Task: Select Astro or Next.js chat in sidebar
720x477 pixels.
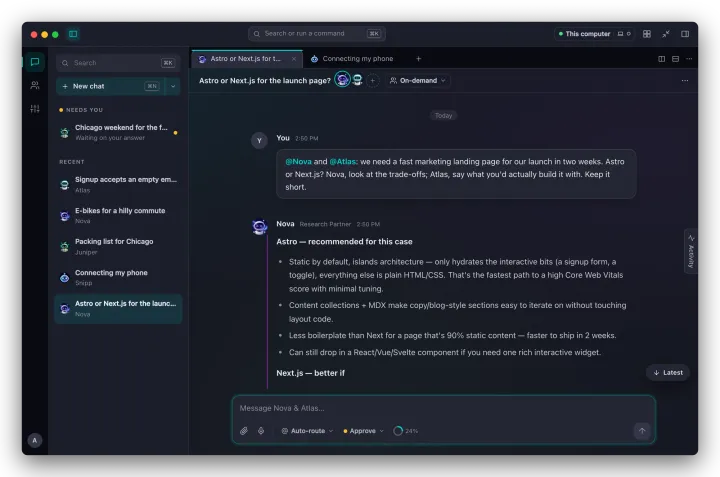Action: pyautogui.click(x=118, y=309)
